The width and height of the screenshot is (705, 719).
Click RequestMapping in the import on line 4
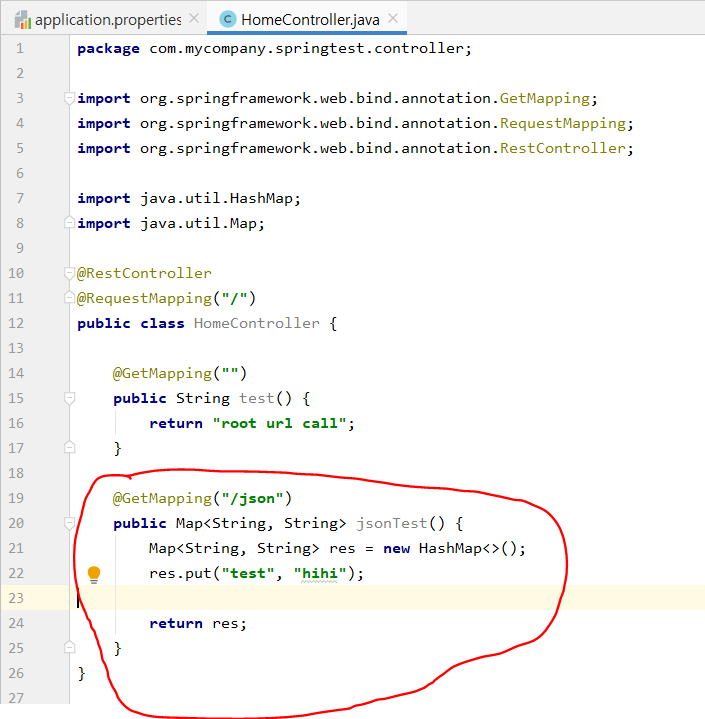(562, 123)
